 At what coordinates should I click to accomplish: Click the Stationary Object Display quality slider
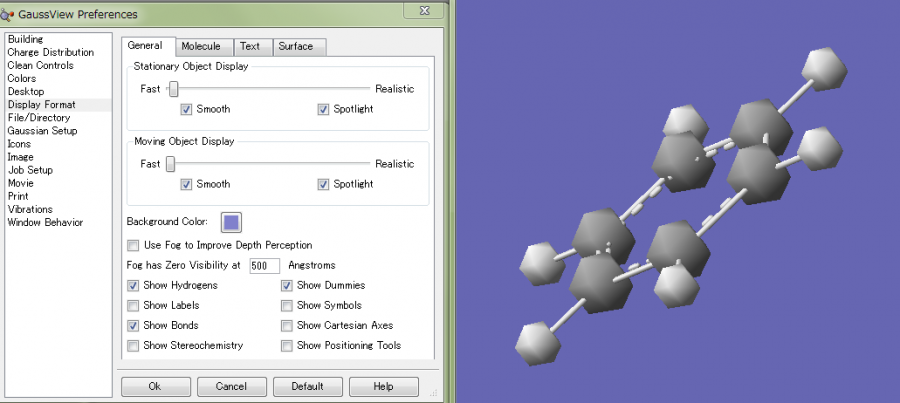point(173,89)
